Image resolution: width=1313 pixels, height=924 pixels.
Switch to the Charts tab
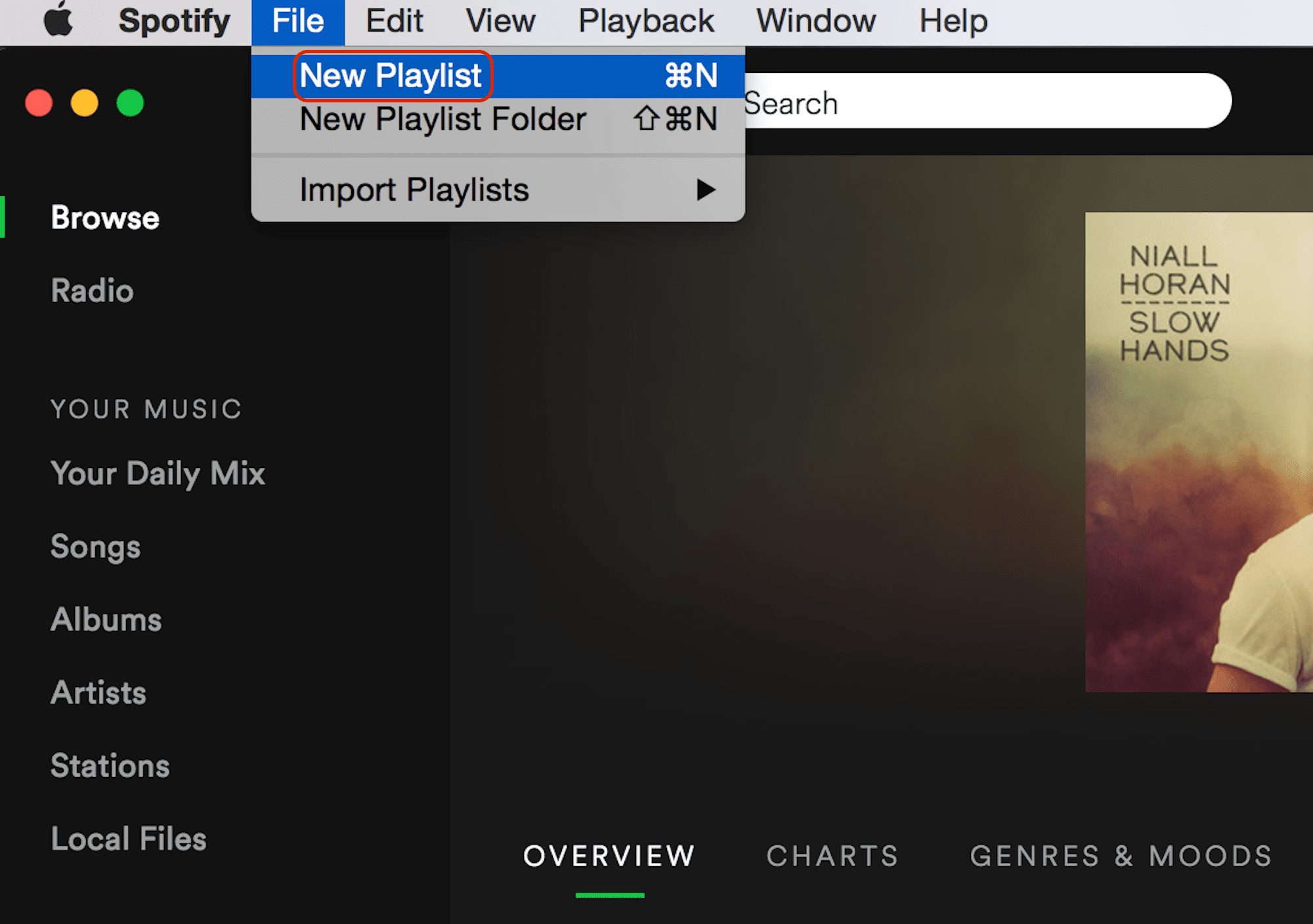click(x=832, y=856)
